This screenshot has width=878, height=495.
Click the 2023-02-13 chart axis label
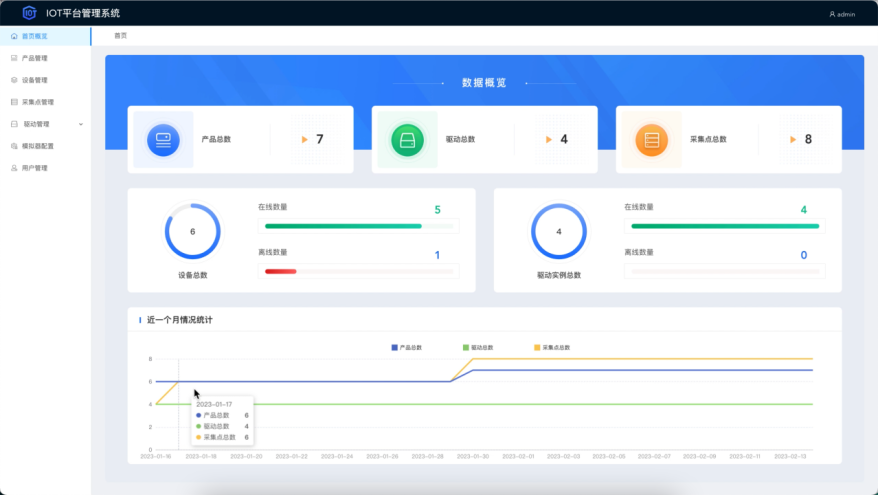[790, 456]
